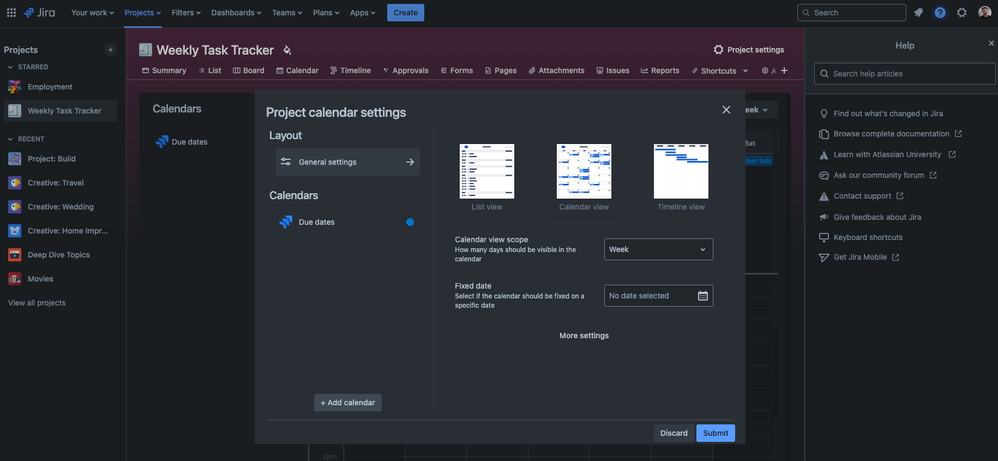Open the Reports tab
This screenshot has width=998, height=461.
pyautogui.click(x=660, y=71)
